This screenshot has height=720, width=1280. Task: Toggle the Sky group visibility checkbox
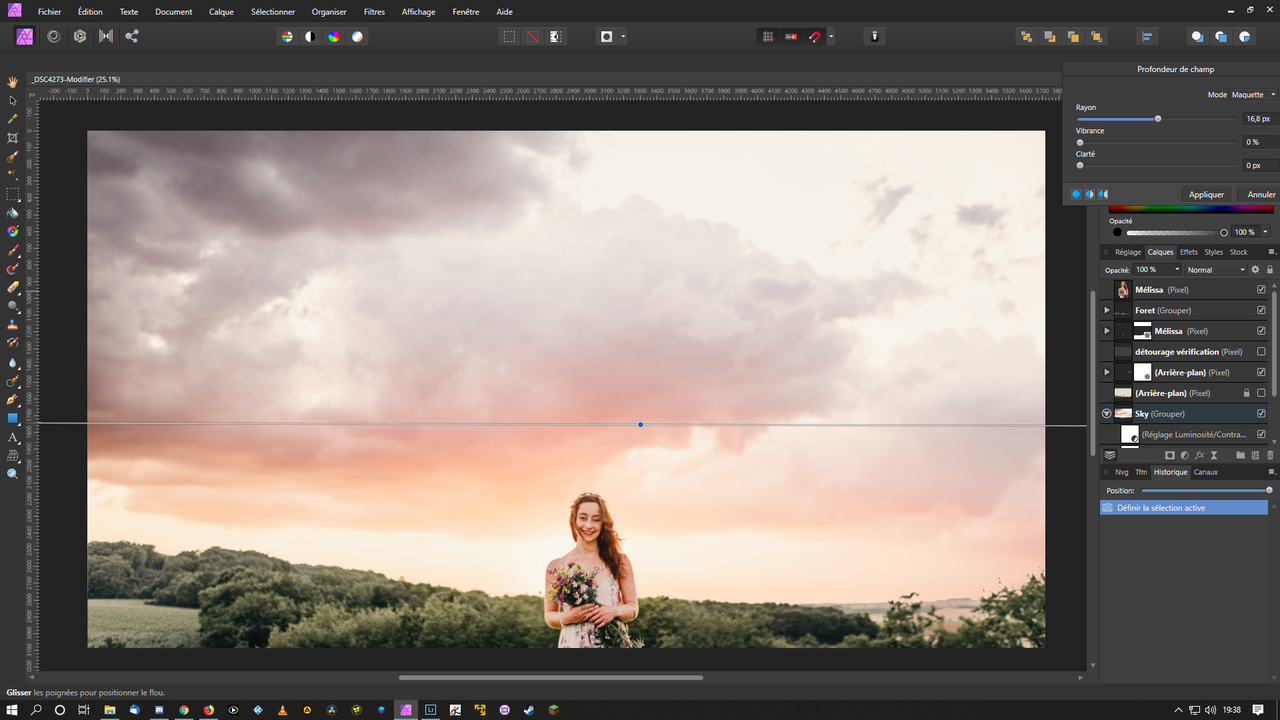coord(1261,414)
